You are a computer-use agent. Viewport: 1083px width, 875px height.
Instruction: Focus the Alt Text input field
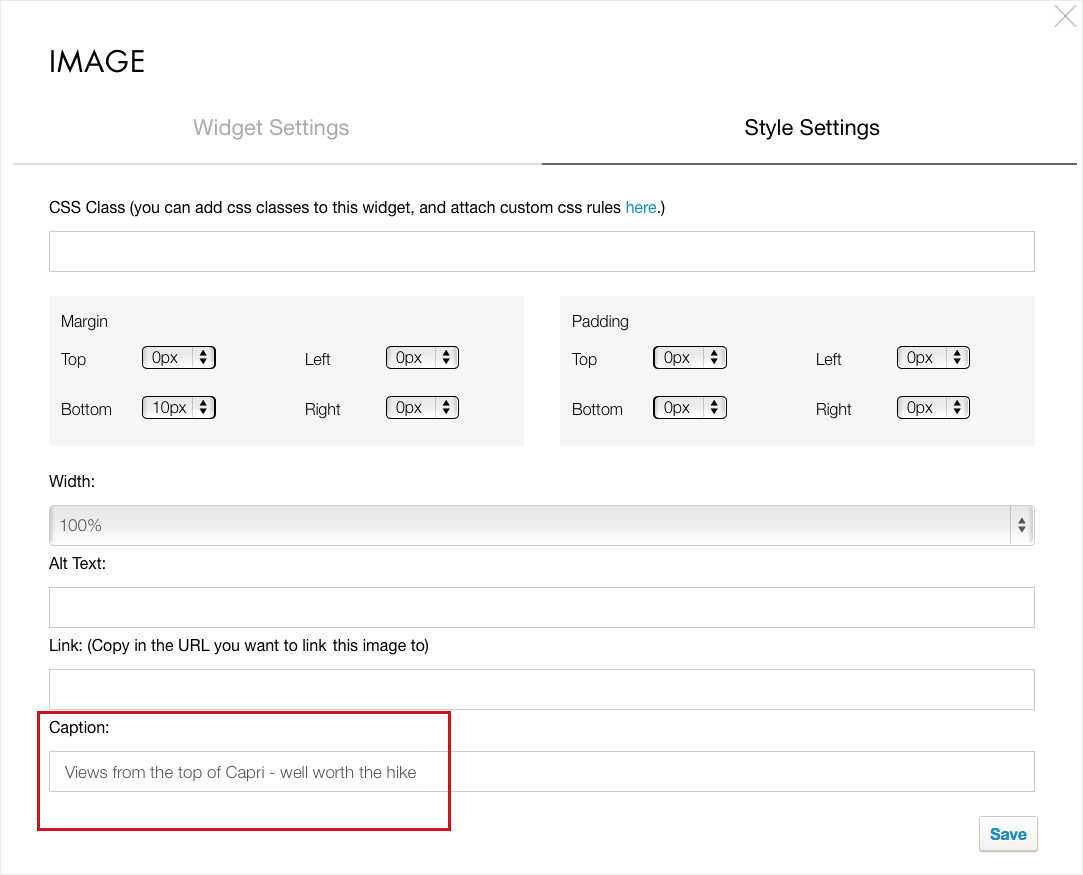tap(542, 608)
